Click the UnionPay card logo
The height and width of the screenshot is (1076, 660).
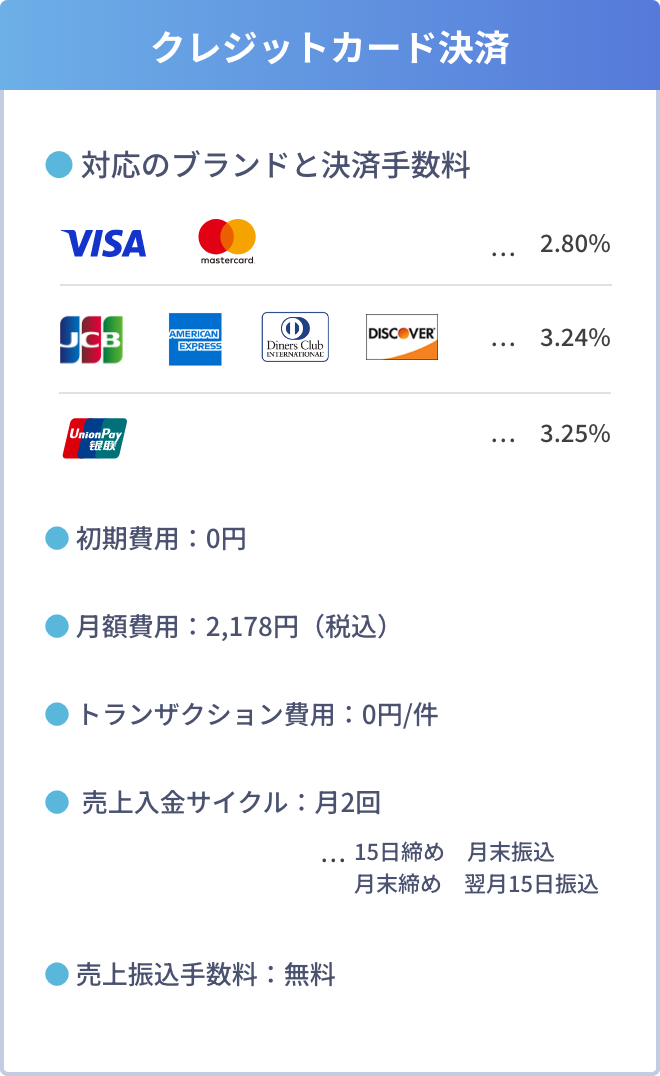95,438
